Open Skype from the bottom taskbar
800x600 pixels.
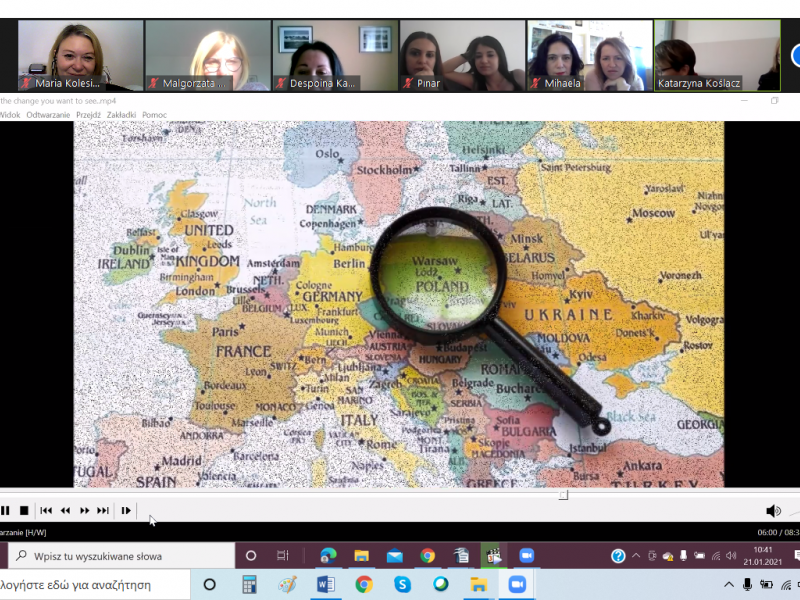(x=402, y=584)
